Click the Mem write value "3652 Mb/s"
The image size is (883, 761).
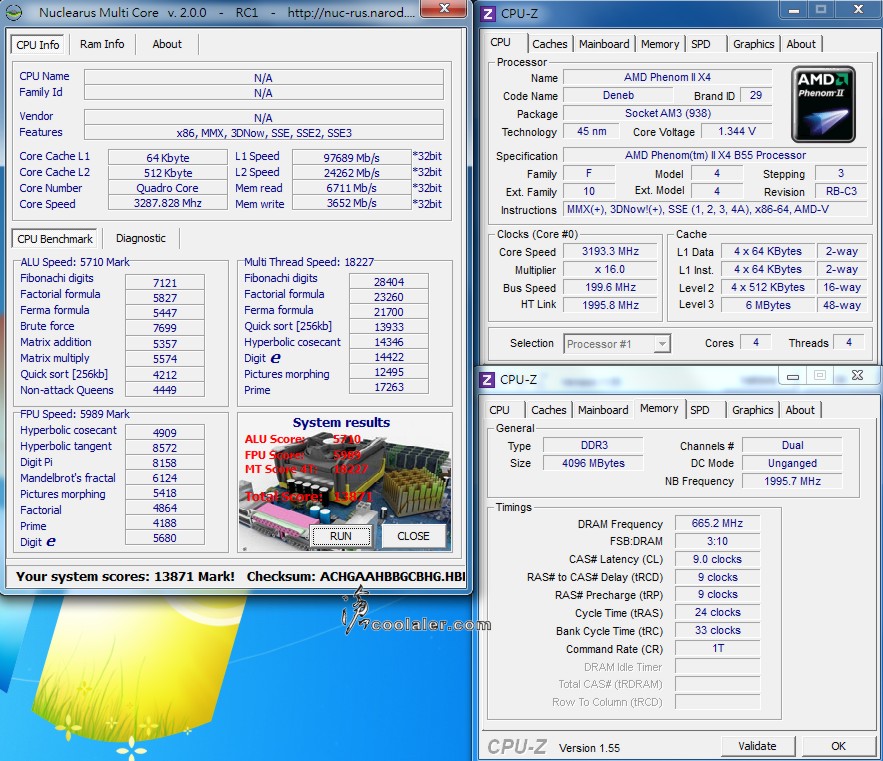351,203
